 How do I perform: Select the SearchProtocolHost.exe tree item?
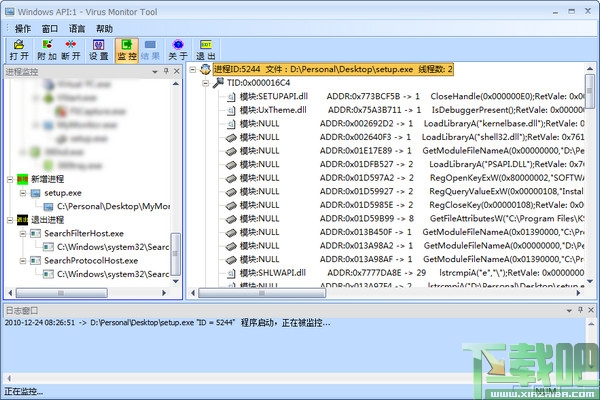click(91, 261)
